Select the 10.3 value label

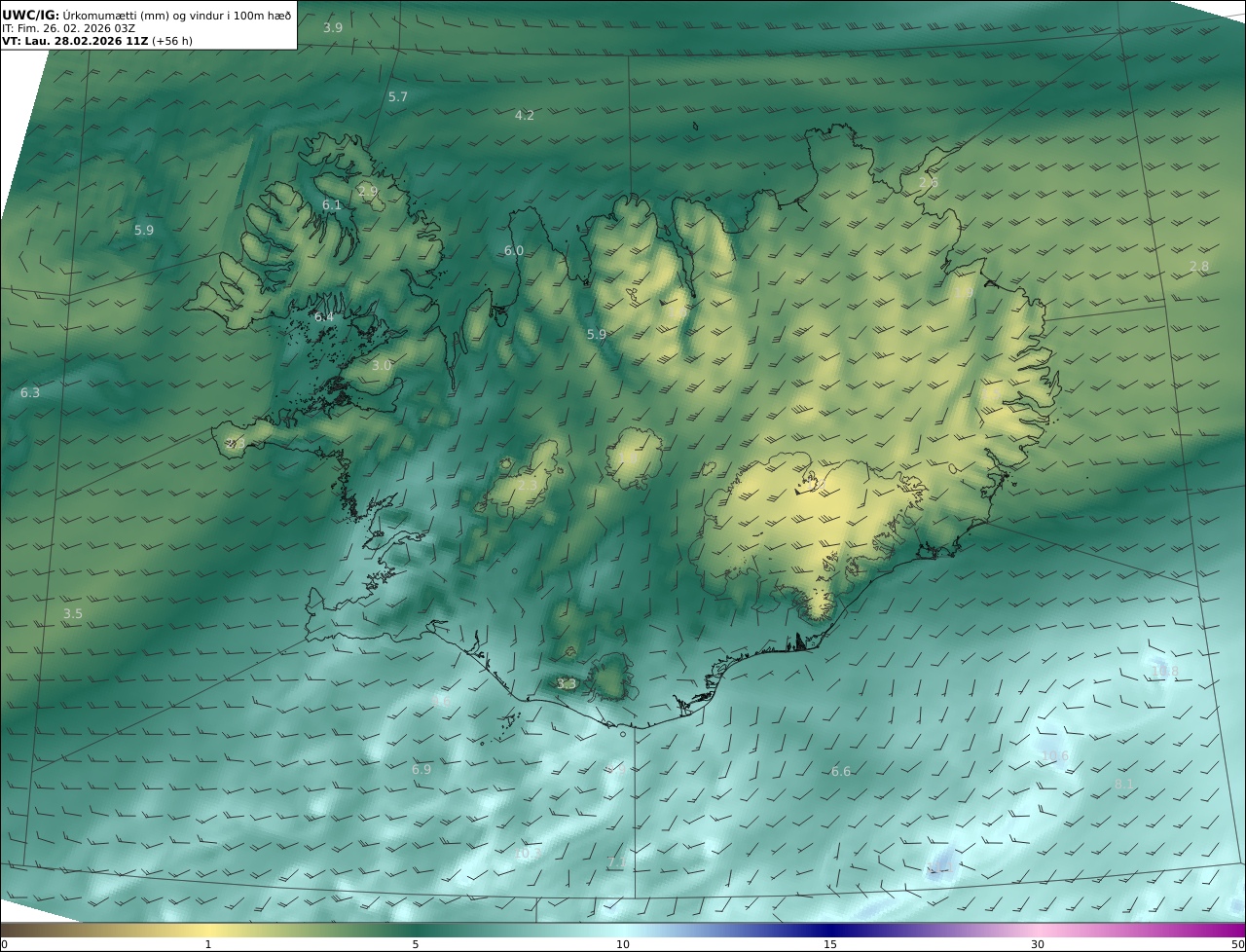529,854
